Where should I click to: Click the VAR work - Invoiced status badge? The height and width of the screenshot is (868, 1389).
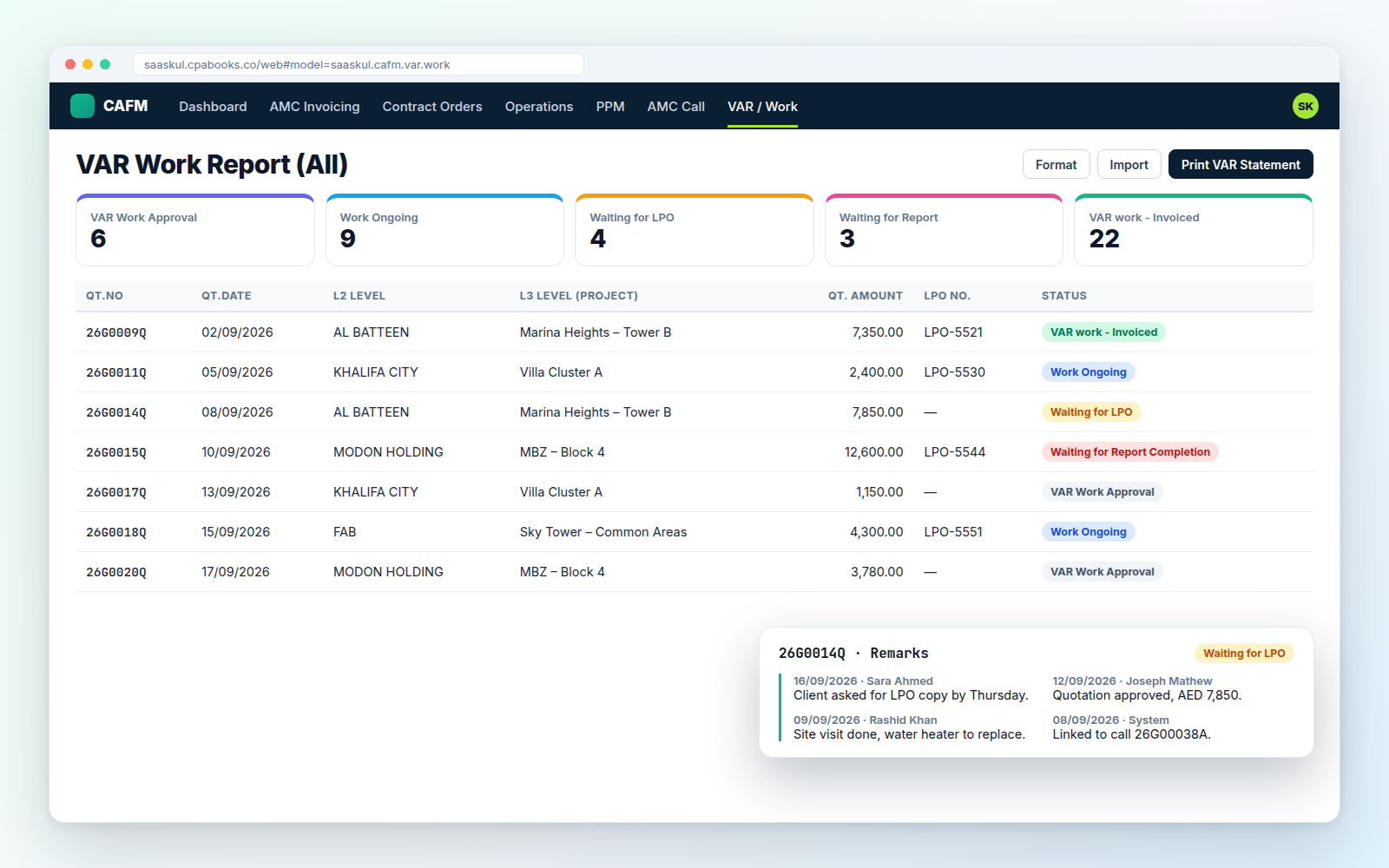point(1103,332)
